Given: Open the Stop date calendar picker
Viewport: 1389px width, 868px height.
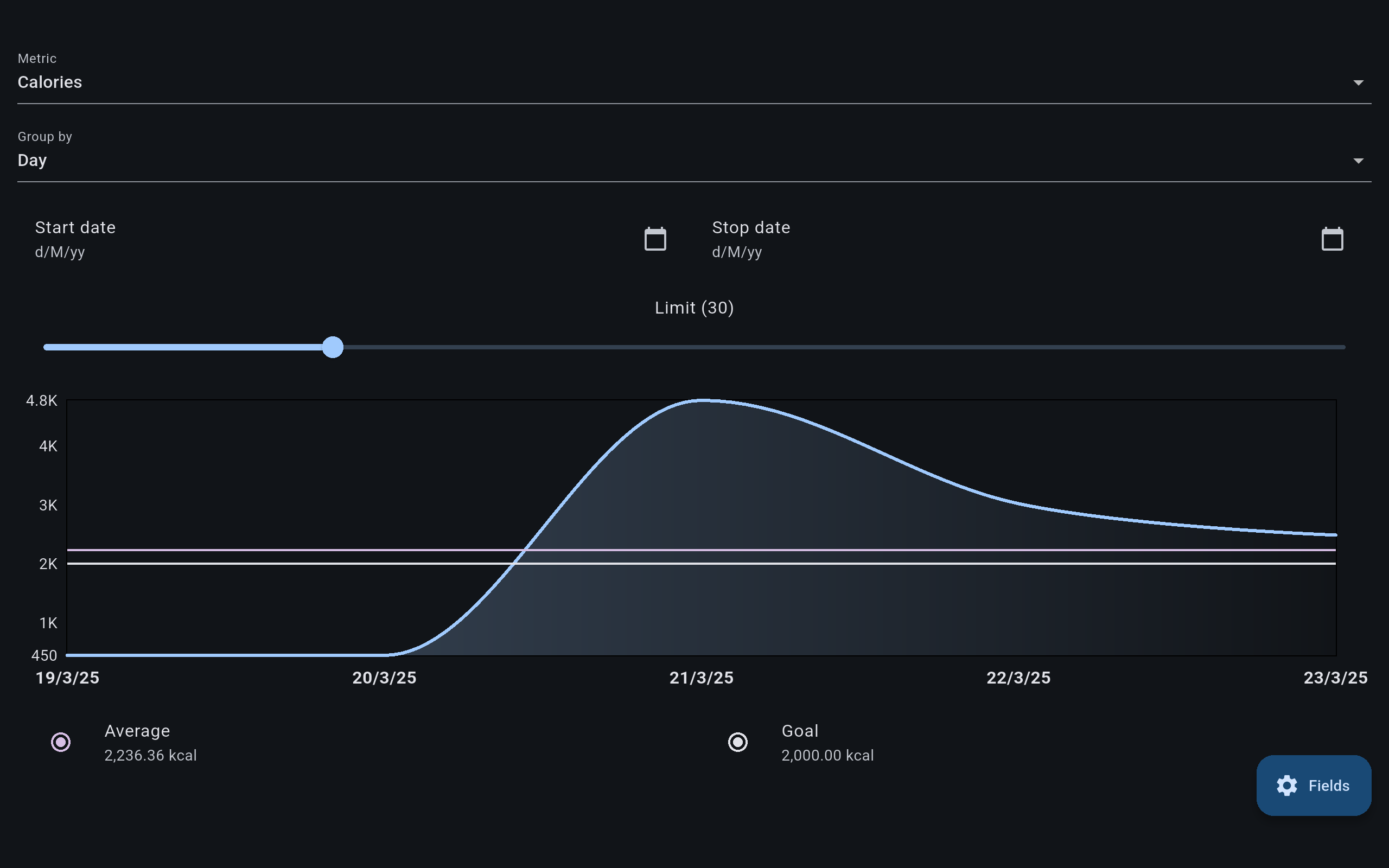Looking at the screenshot, I should click(1332, 239).
